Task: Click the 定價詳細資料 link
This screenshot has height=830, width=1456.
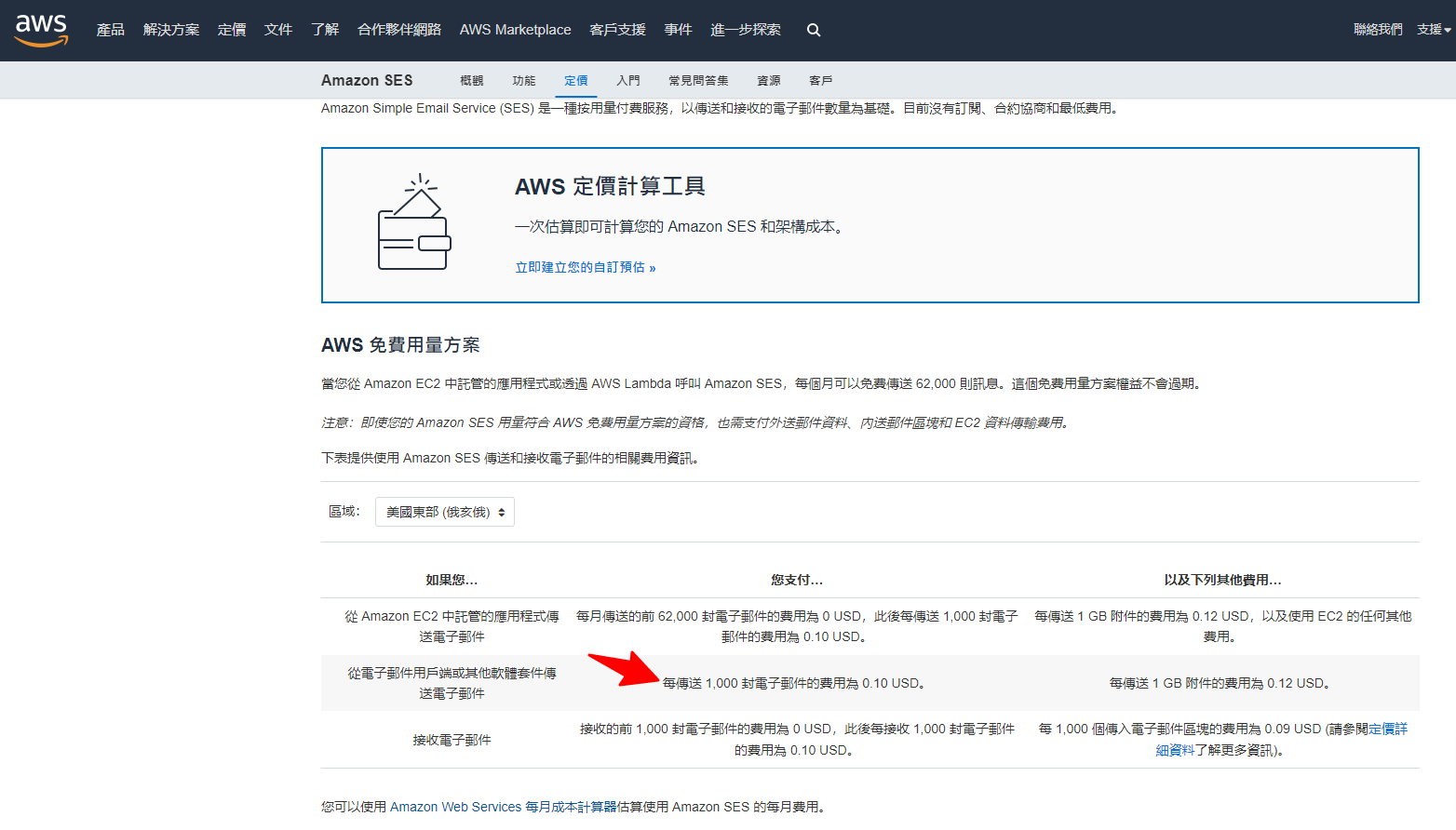Action: [x=1281, y=740]
